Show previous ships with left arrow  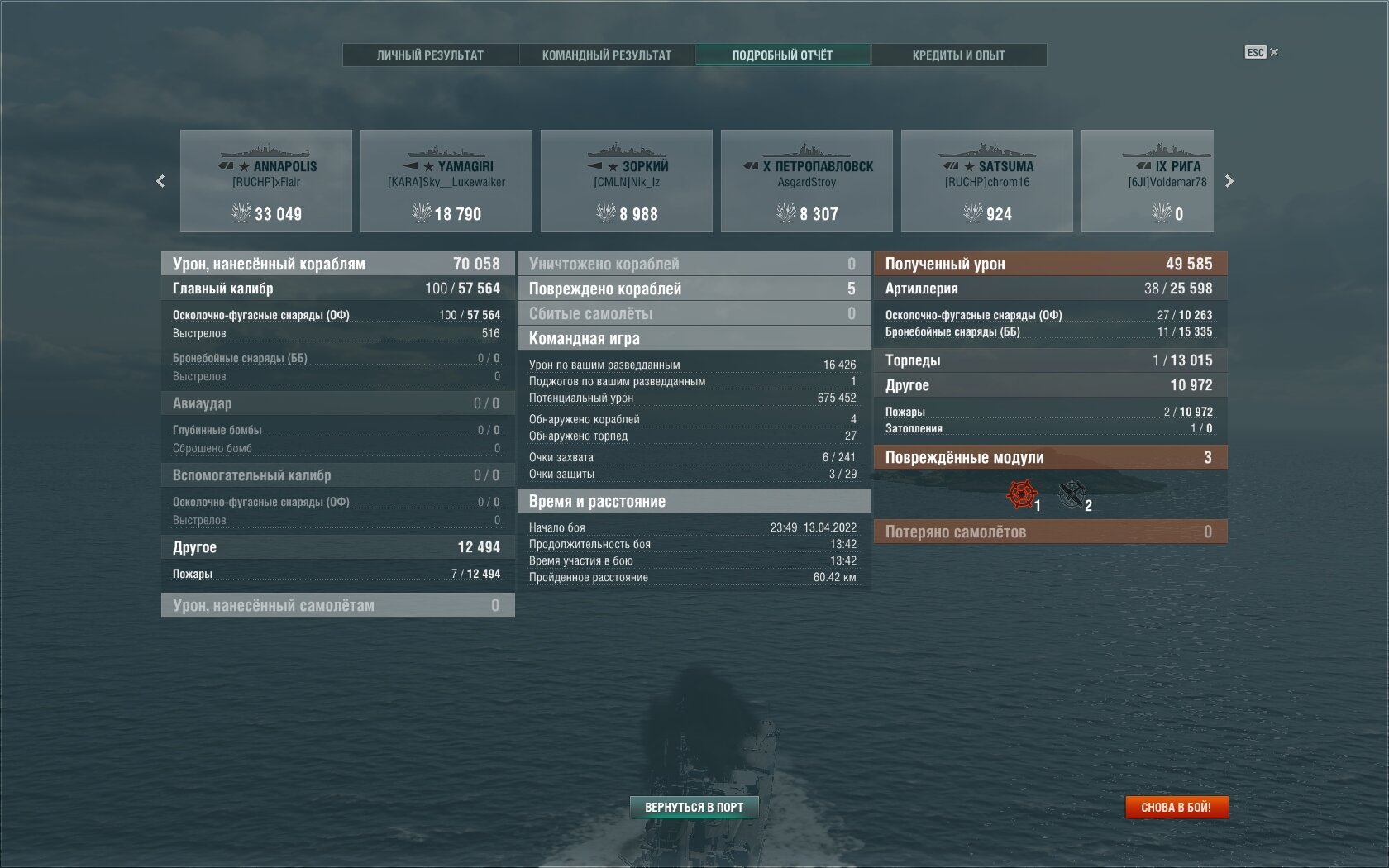[160, 181]
